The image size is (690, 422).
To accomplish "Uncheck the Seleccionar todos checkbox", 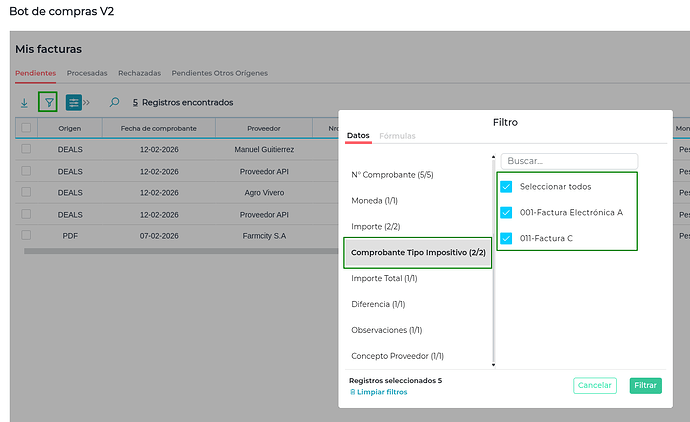I will point(506,187).
